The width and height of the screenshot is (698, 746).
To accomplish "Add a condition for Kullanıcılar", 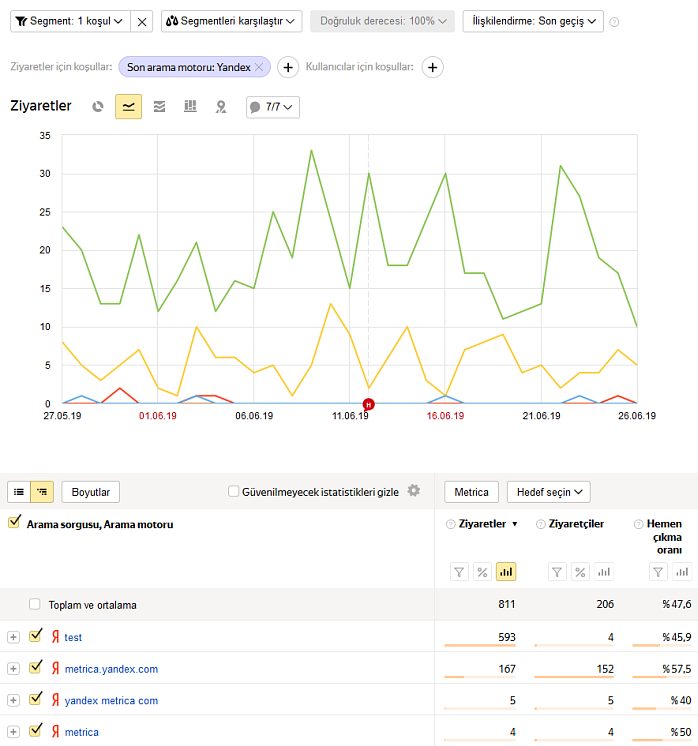I will click(432, 67).
